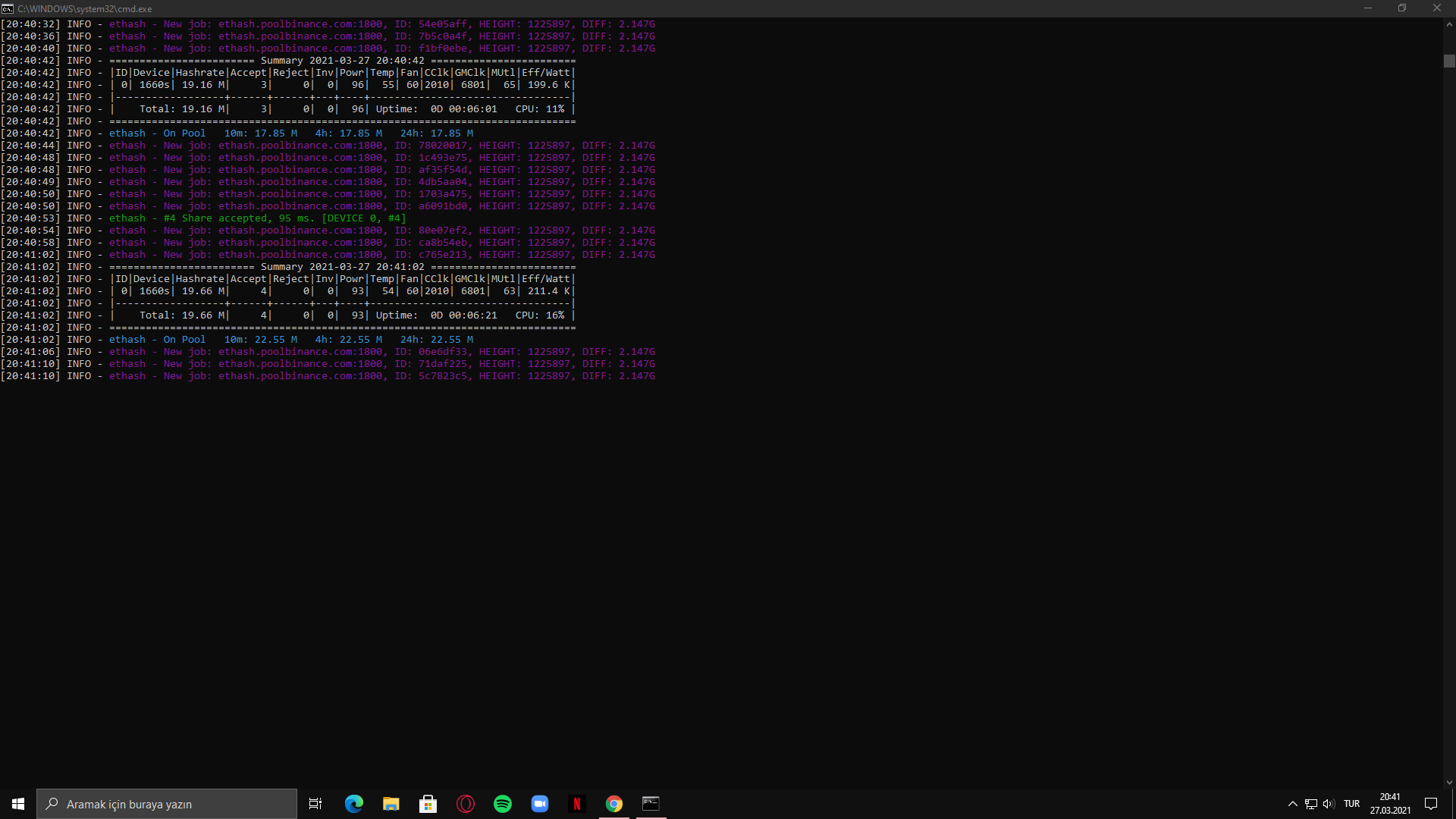Click 'Total: 19.66 M' hashrate text

[x=182, y=315]
